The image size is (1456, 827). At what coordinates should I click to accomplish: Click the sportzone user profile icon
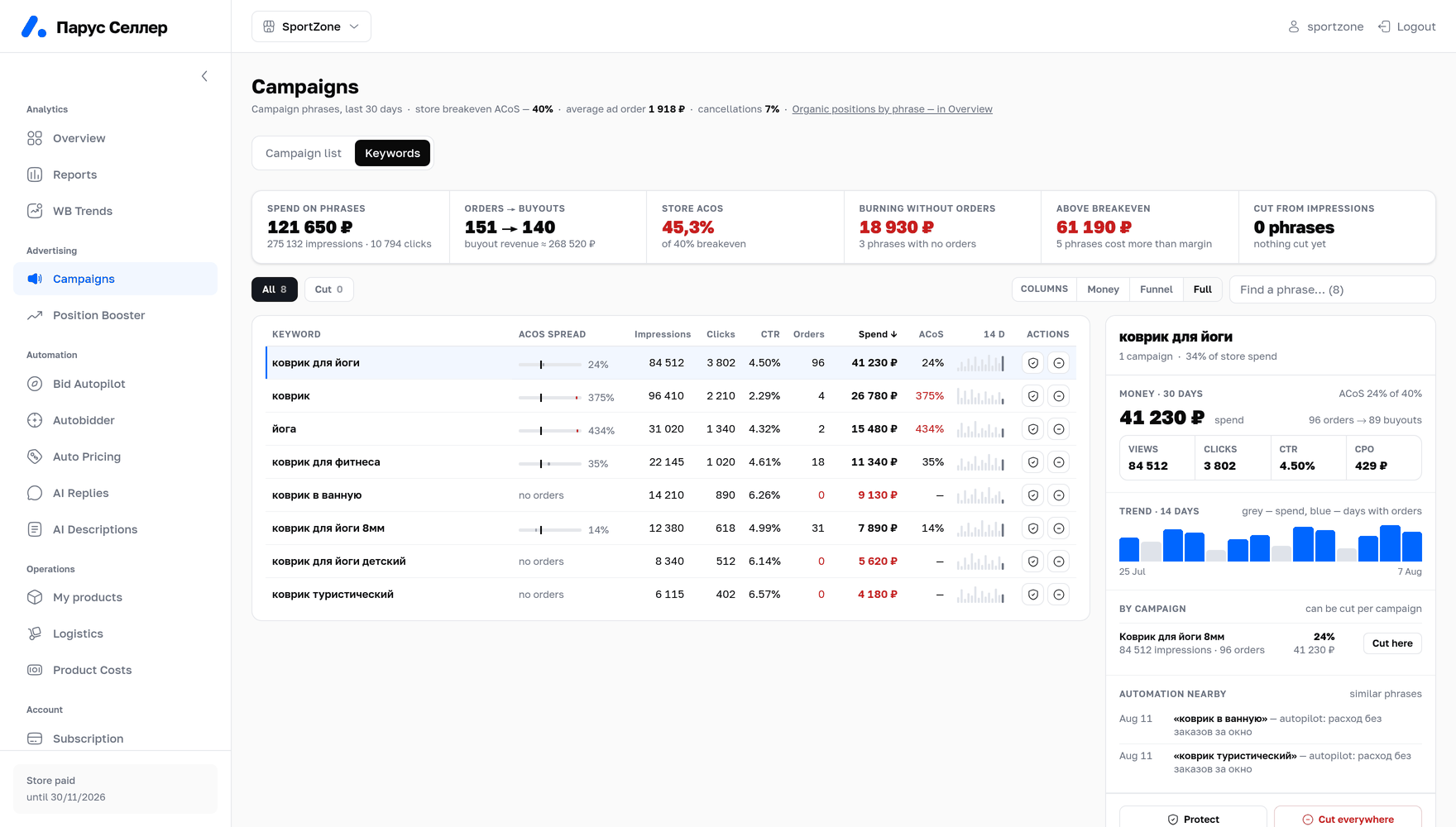(x=1294, y=26)
